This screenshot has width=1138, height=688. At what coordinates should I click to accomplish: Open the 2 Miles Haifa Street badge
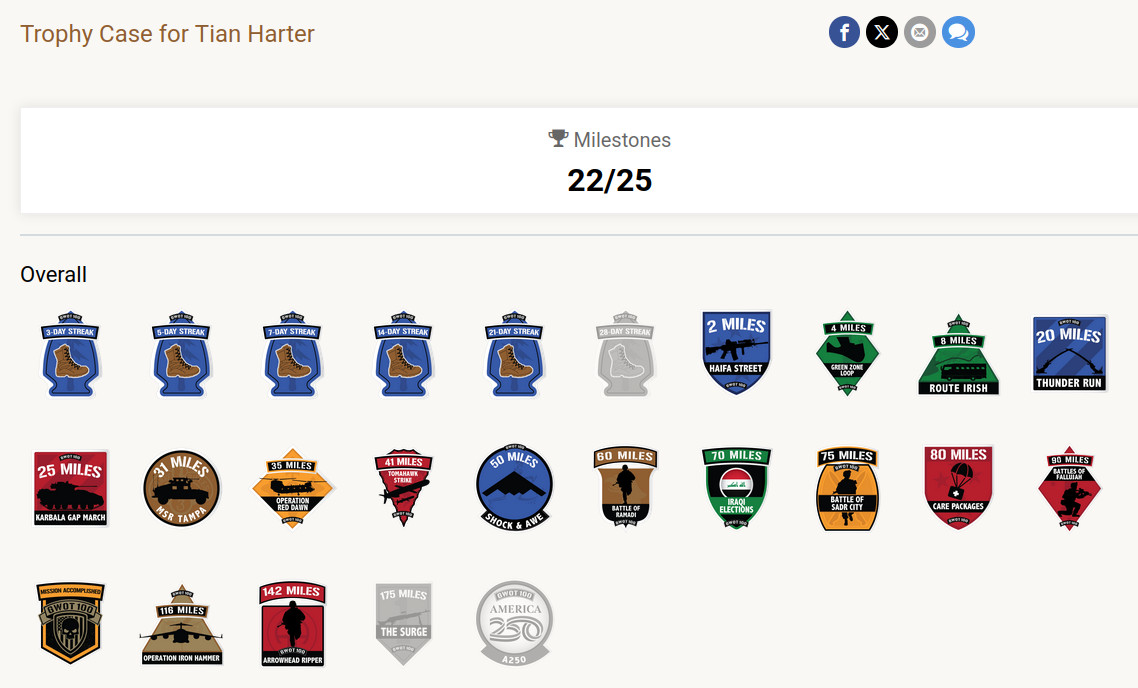pos(736,353)
